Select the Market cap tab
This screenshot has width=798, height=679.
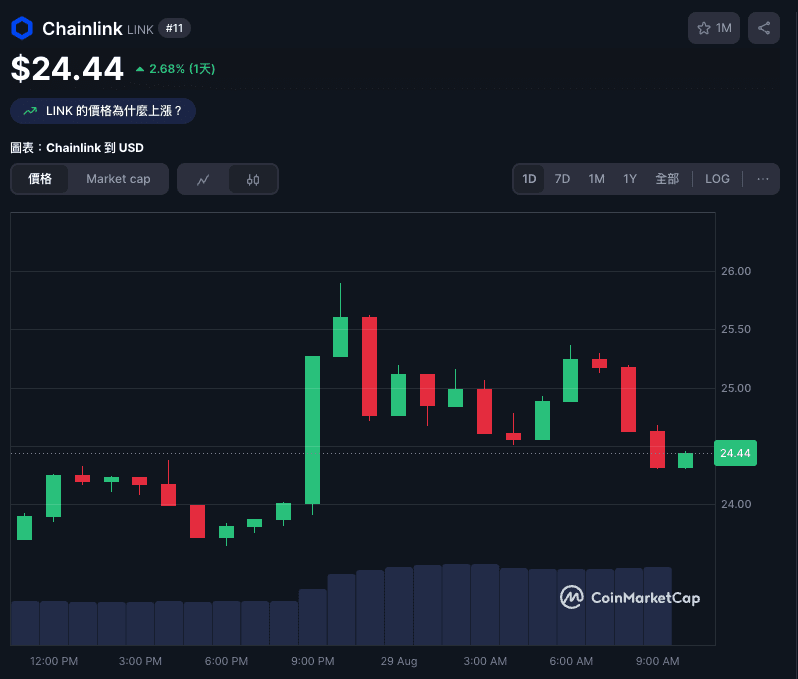click(x=118, y=179)
